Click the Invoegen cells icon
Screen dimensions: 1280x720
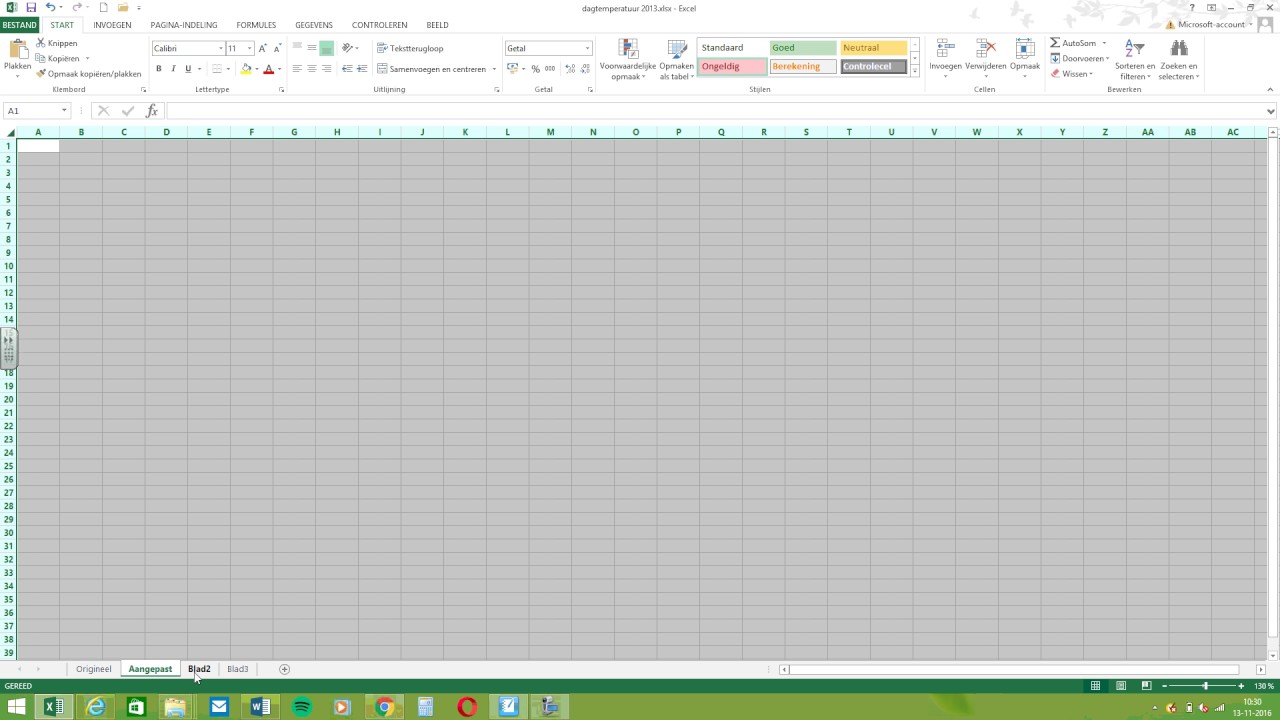point(945,49)
